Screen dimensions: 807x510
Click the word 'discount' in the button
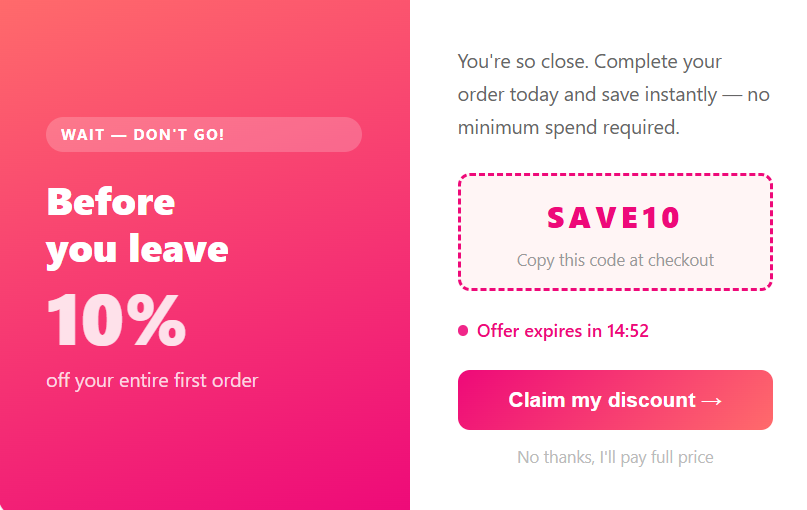coord(655,400)
